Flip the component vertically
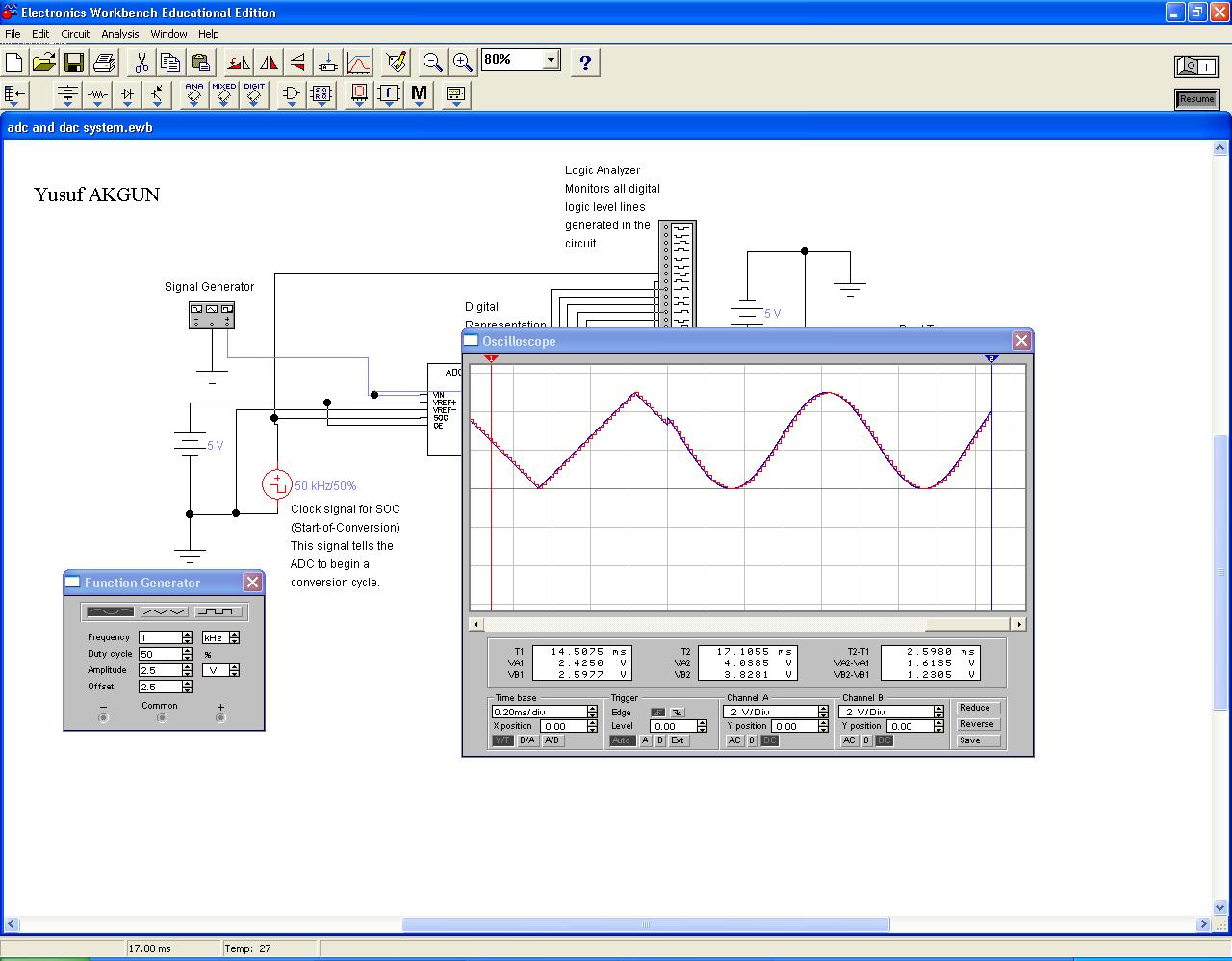Screen dimensions: 1232x961 point(298,63)
